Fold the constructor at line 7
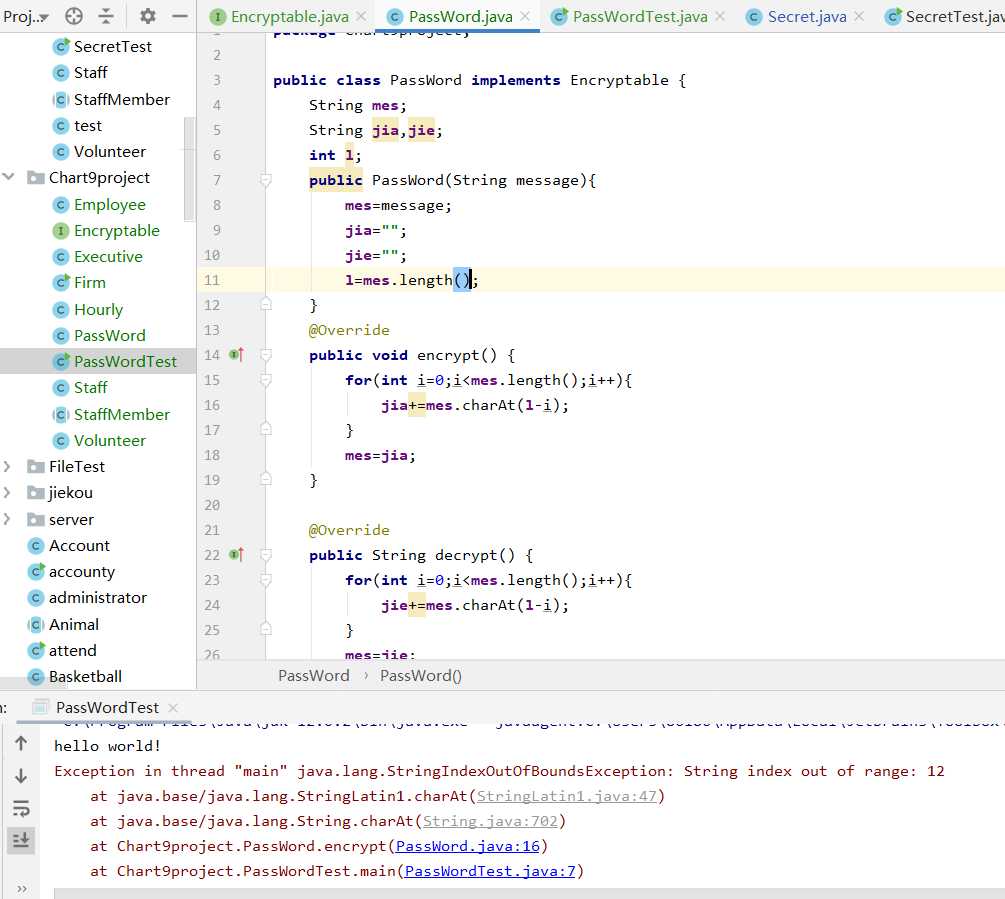The width and height of the screenshot is (1005, 899). pyautogui.click(x=266, y=180)
